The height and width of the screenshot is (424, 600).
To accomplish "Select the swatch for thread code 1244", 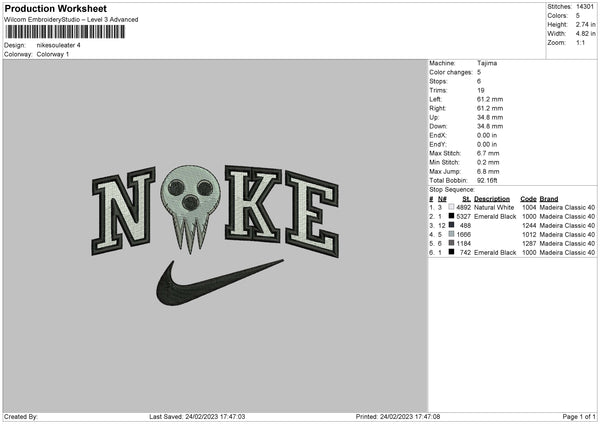I will tap(452, 225).
